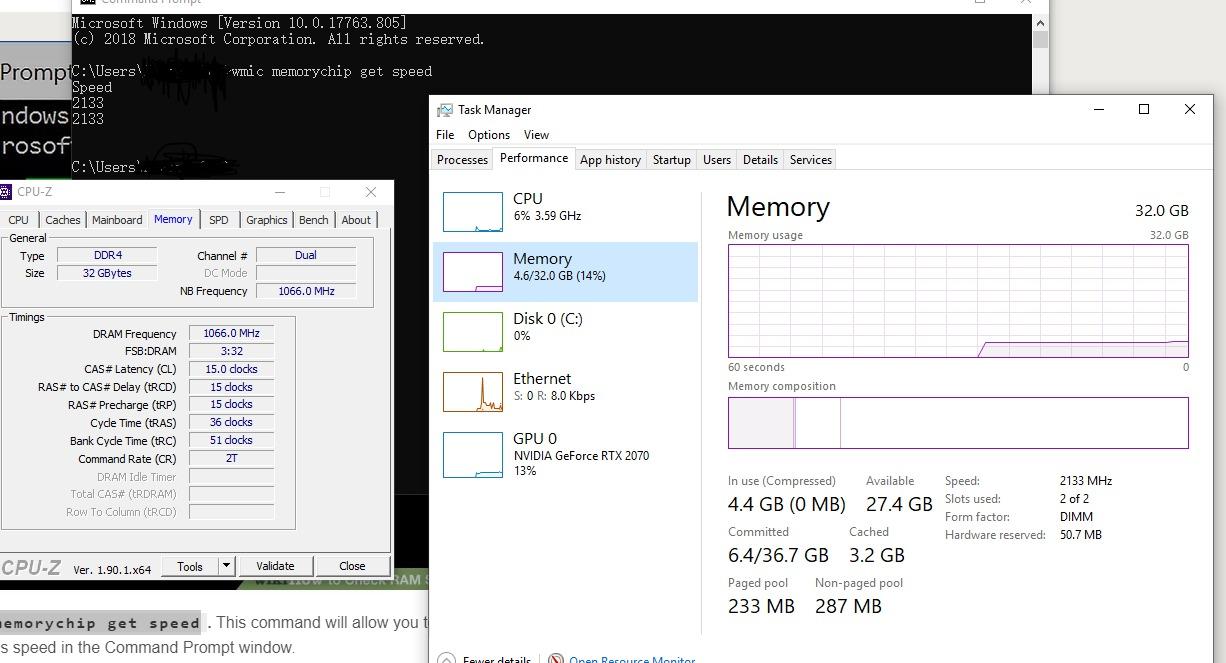Click the Task Manager title bar icon
This screenshot has width=1226, height=663.
click(x=445, y=110)
